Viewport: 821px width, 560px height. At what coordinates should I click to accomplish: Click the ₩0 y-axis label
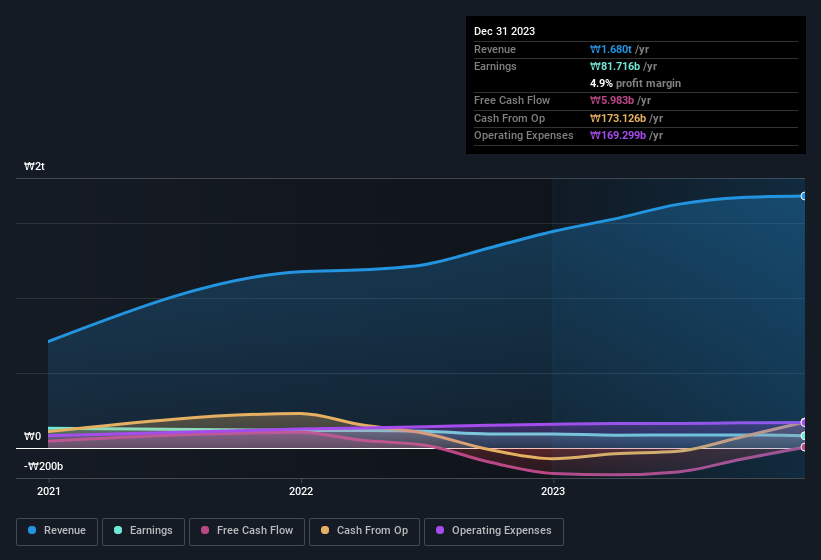[x=32, y=436]
